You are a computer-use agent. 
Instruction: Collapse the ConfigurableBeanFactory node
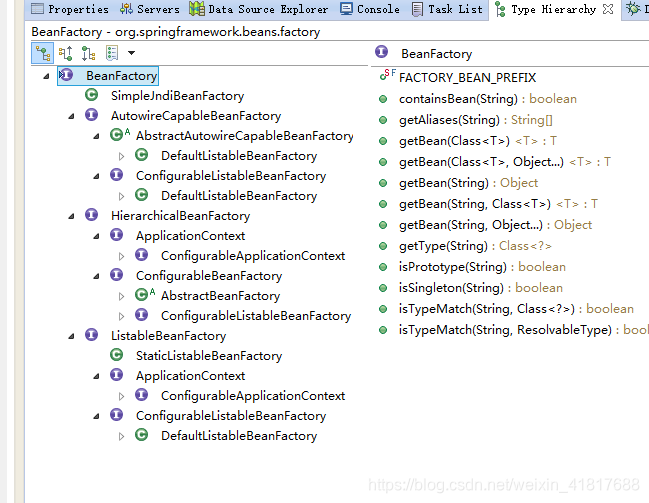[x=96, y=276]
